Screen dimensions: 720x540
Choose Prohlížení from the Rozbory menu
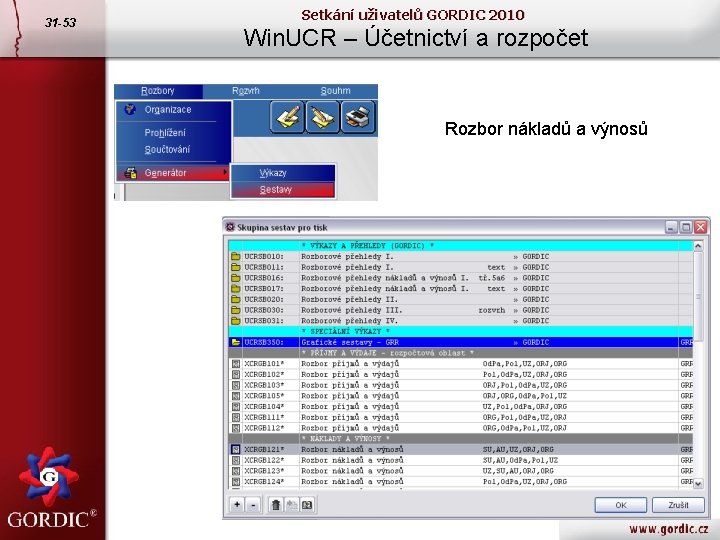tap(165, 133)
